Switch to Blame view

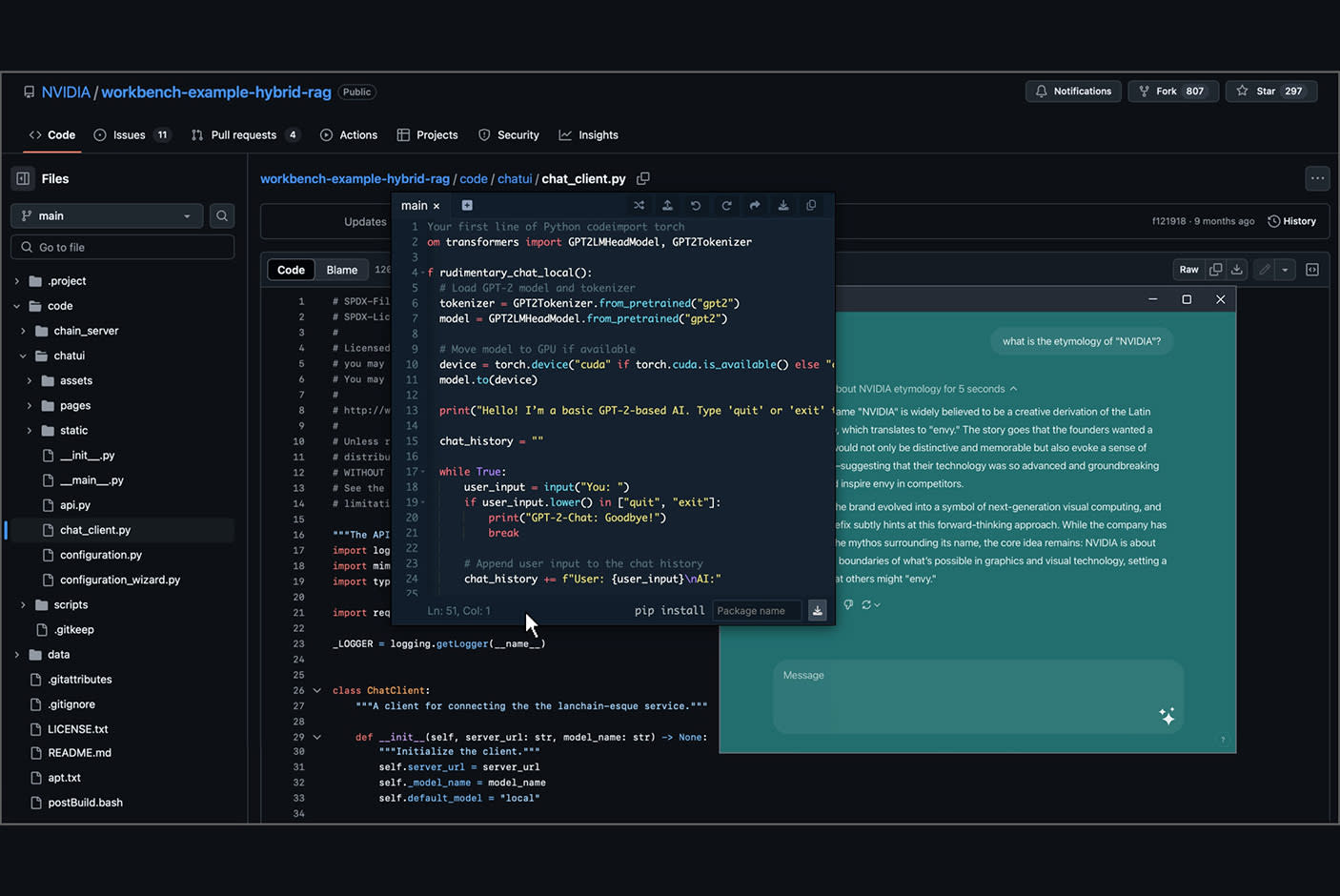341,270
